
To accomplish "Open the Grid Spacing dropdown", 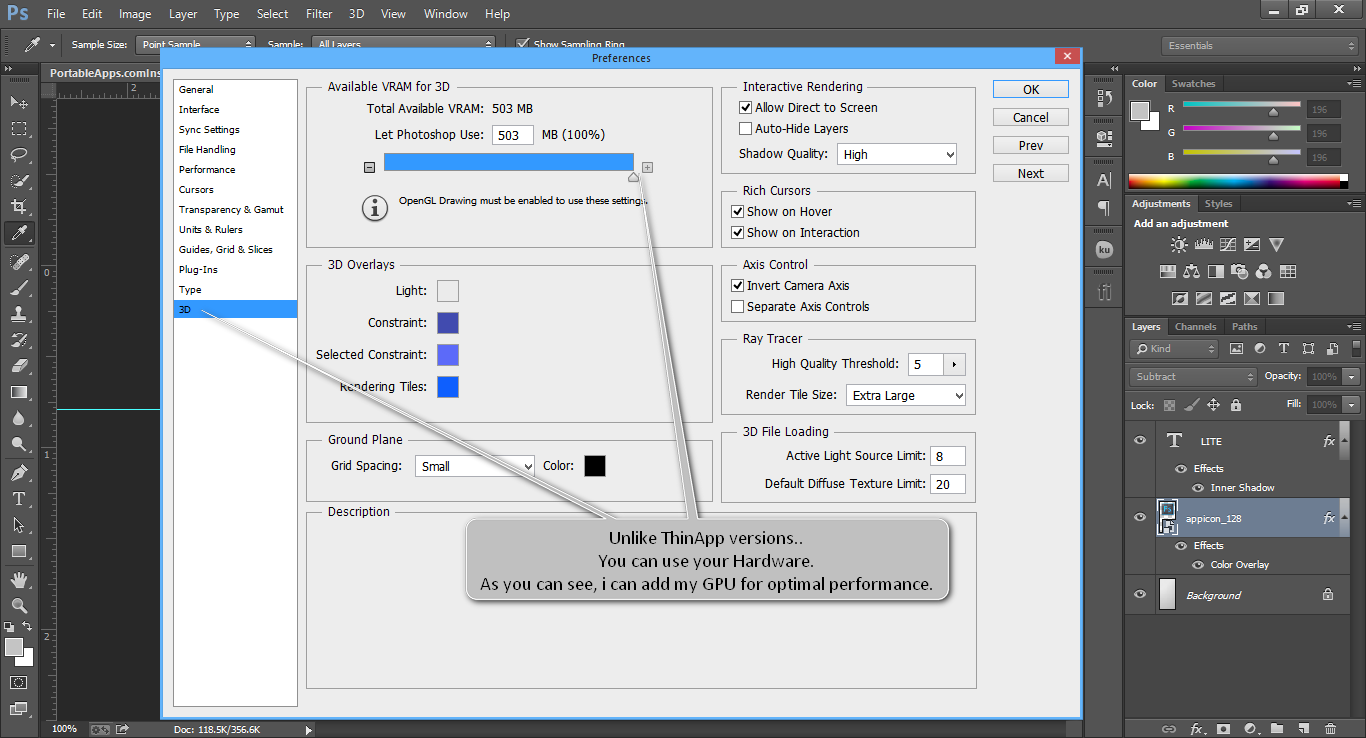I will pos(475,466).
